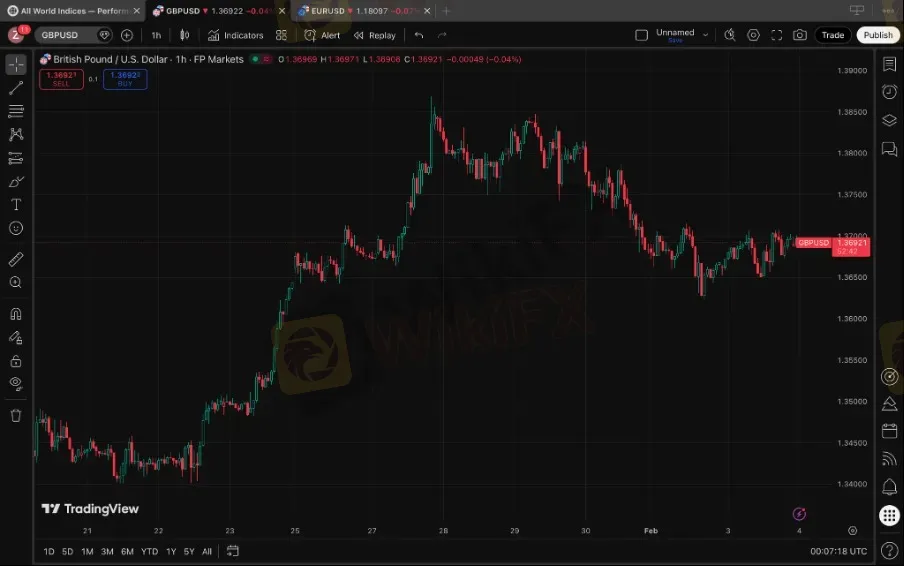The width and height of the screenshot is (904, 566).
Task: Take a chart snapshot with camera icon
Action: tap(799, 35)
